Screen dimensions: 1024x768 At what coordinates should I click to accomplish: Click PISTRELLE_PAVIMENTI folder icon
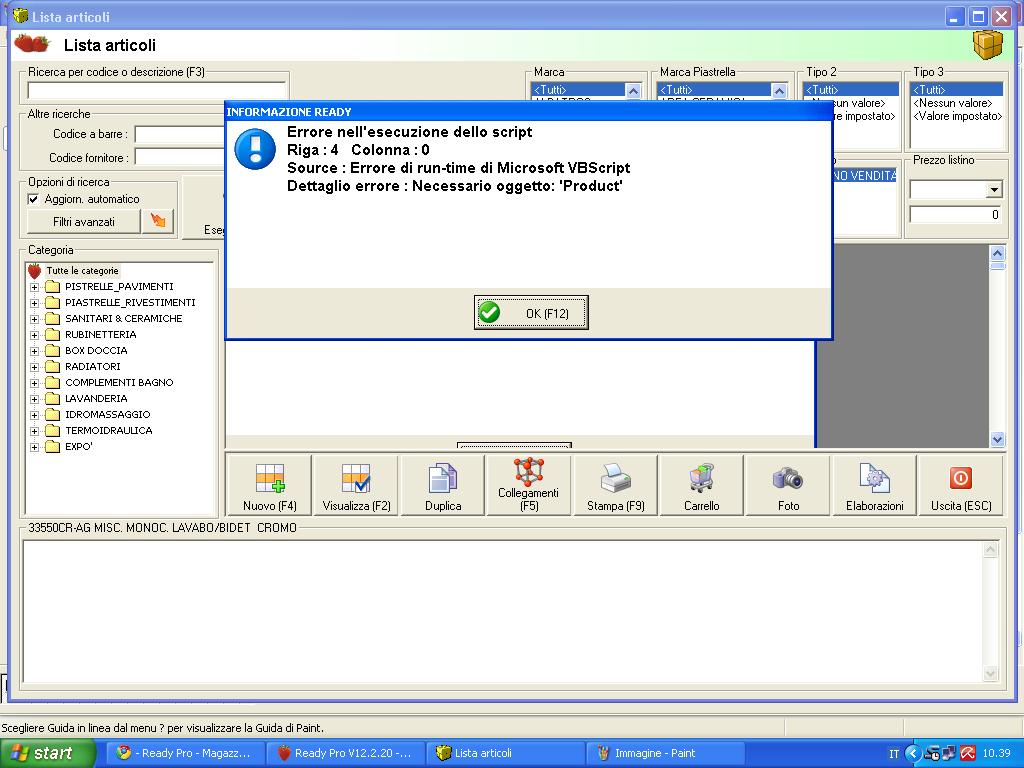(52, 287)
